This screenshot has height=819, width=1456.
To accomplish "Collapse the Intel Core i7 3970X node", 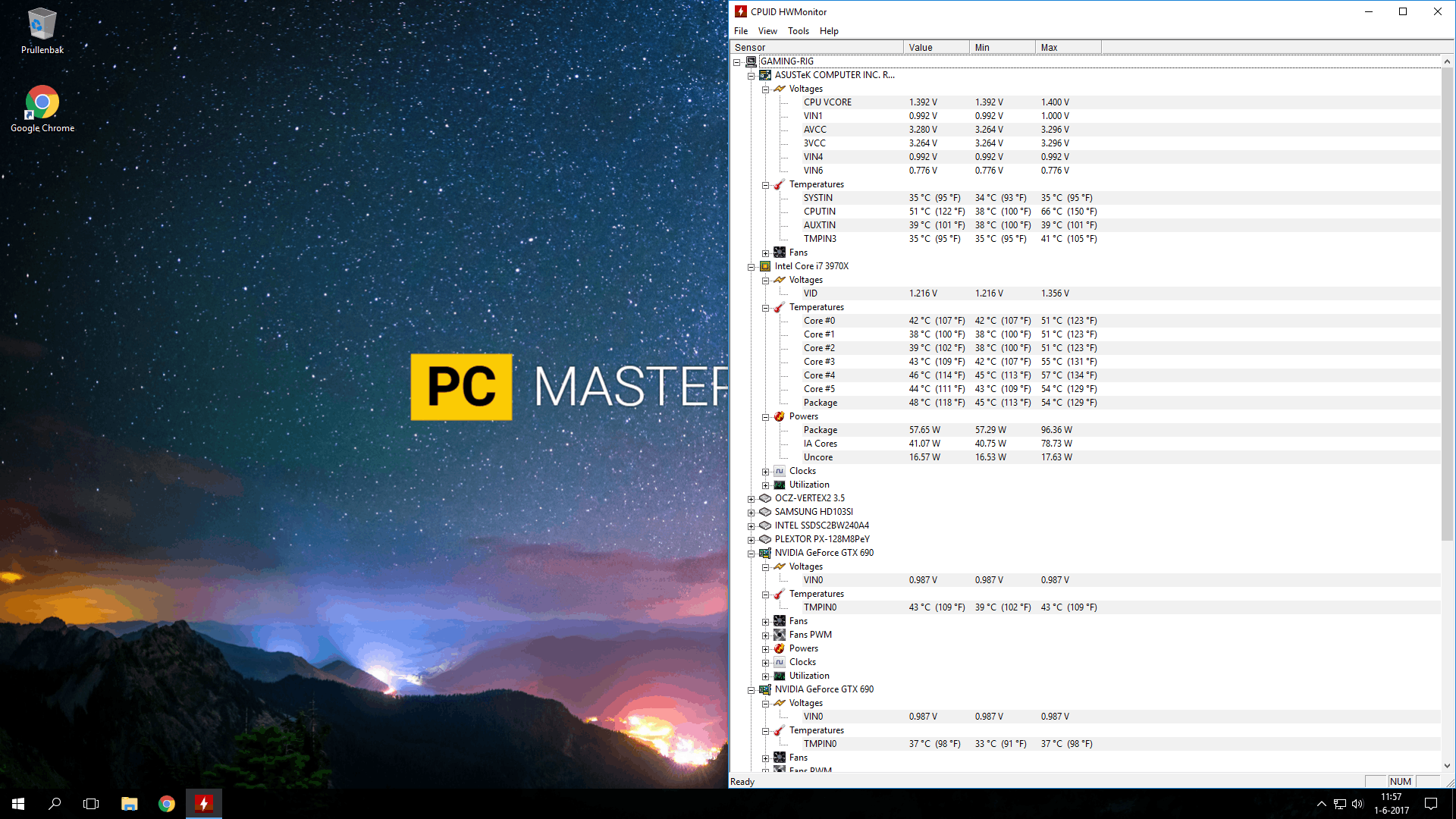I will click(751, 267).
